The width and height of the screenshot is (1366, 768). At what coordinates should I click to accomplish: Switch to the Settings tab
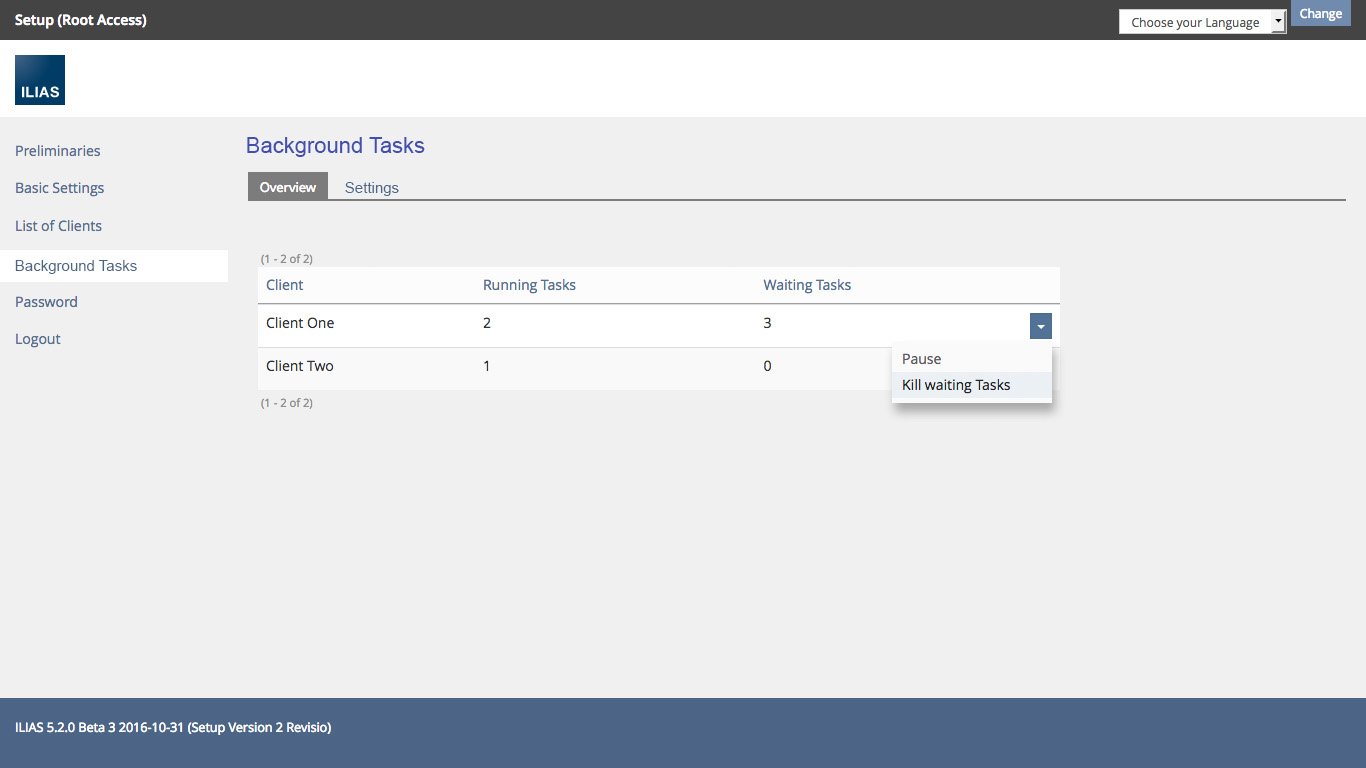[371, 187]
